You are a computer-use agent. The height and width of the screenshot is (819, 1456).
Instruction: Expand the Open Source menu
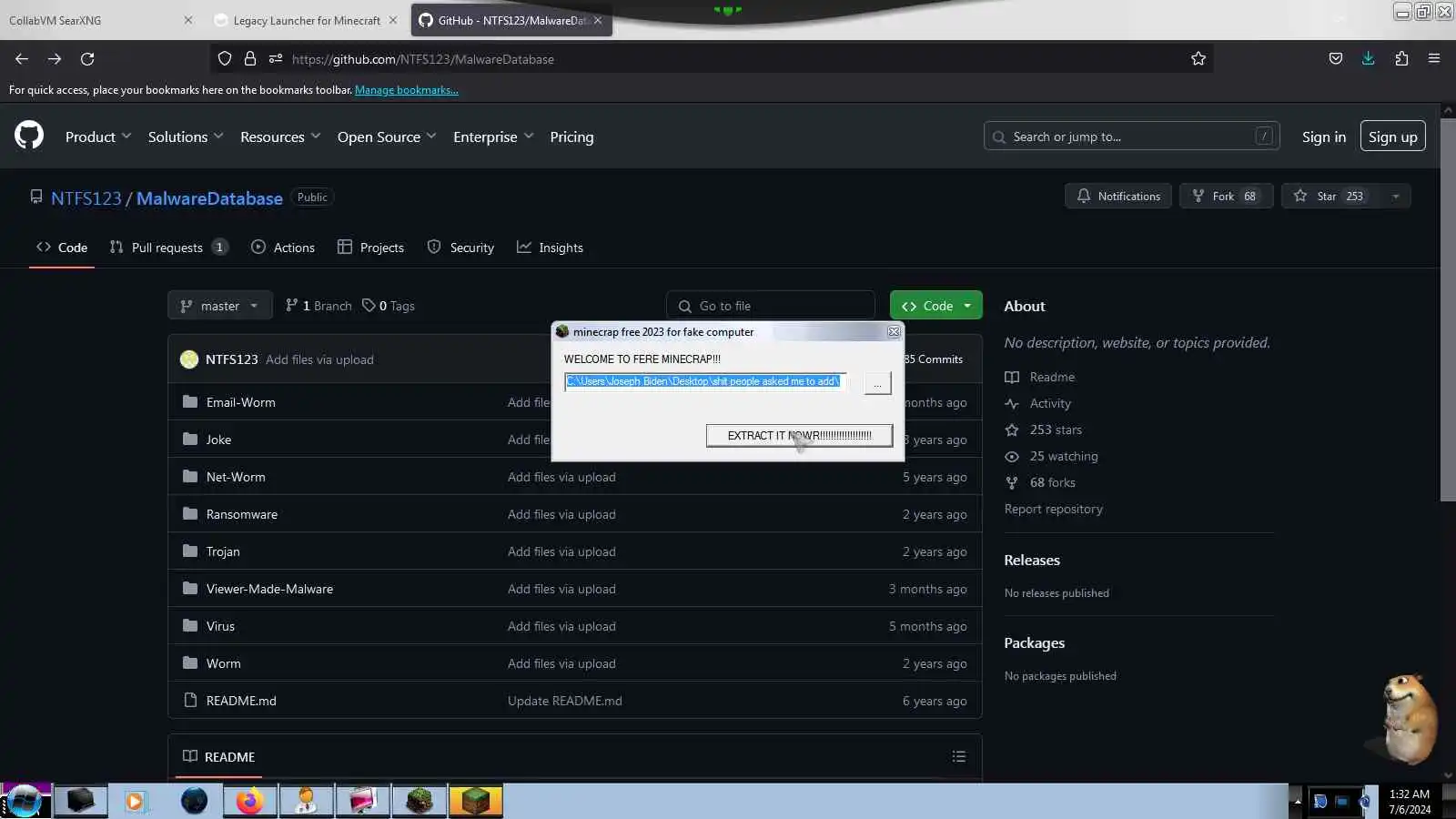tap(387, 136)
